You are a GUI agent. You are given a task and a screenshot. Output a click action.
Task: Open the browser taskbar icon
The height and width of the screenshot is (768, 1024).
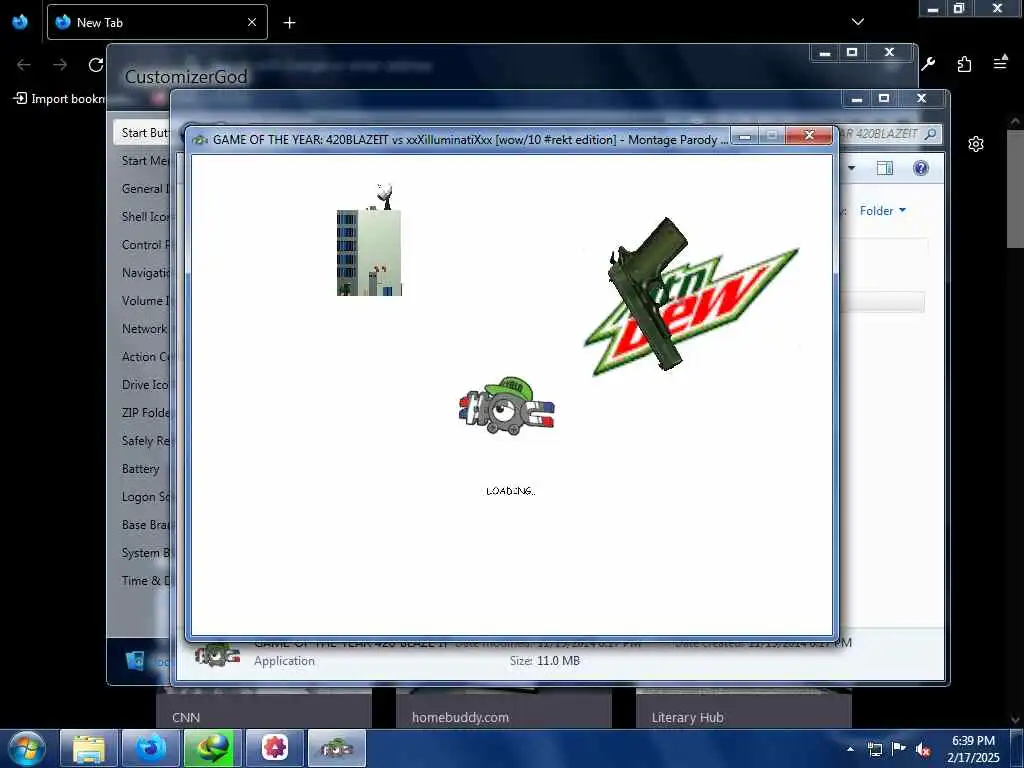151,748
